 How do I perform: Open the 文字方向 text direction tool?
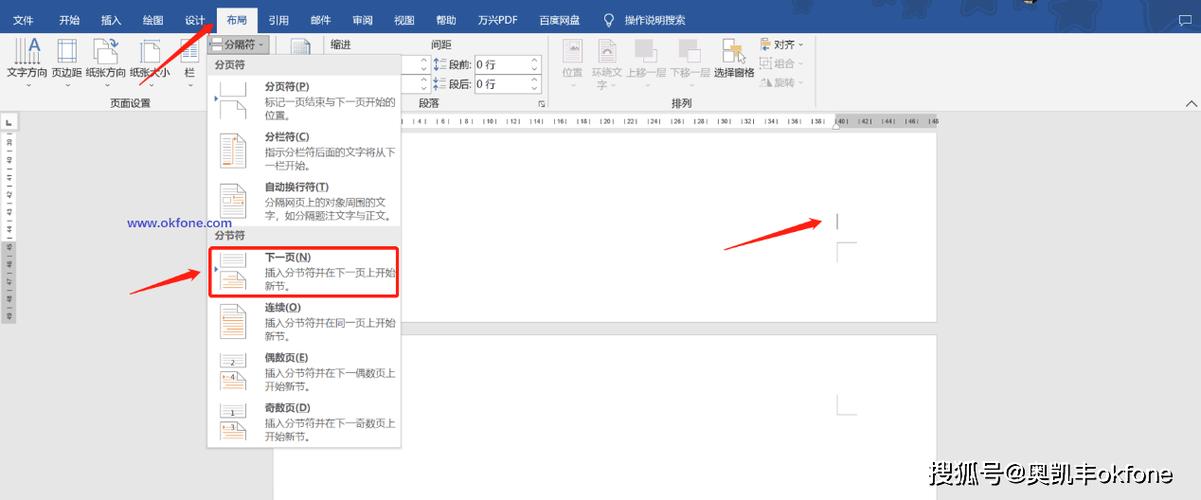pos(29,62)
